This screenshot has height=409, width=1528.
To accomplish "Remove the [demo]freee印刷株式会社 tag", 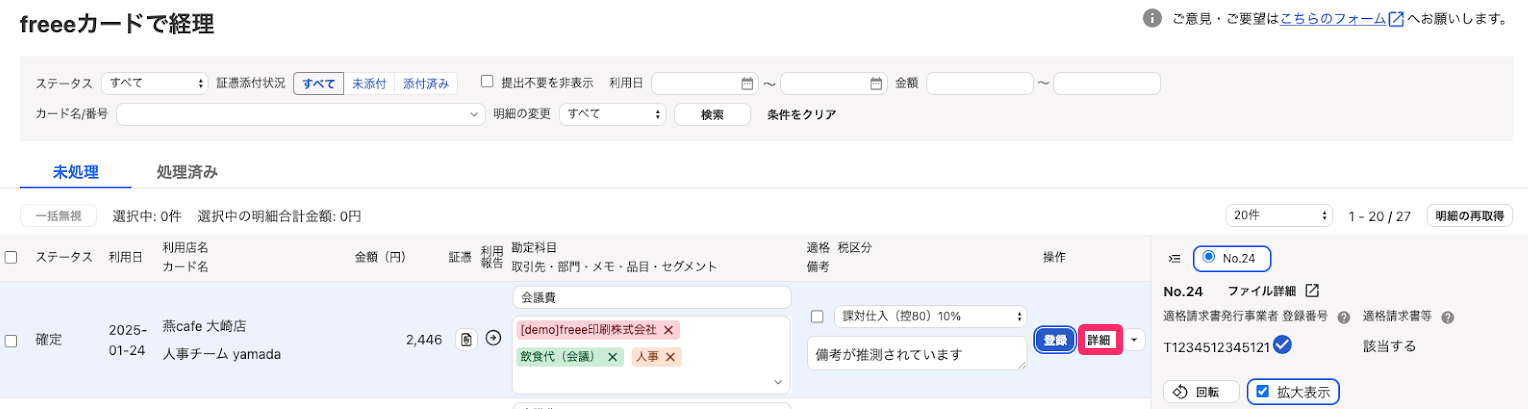I will click(668, 330).
